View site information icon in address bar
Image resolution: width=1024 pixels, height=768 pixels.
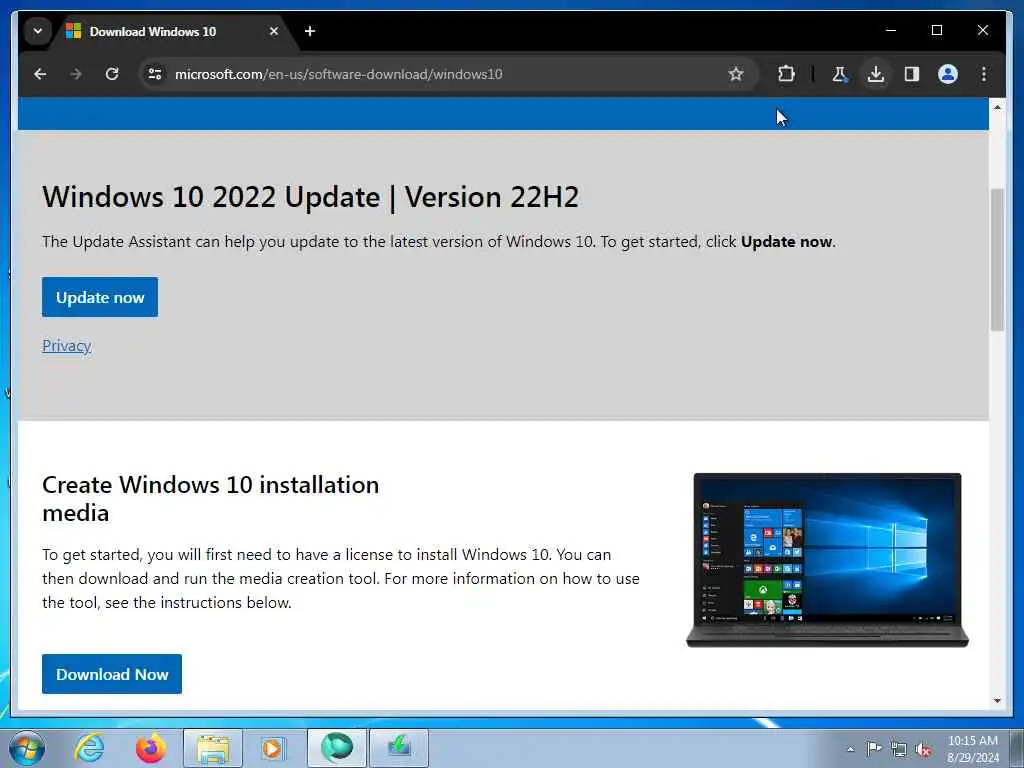(x=155, y=74)
